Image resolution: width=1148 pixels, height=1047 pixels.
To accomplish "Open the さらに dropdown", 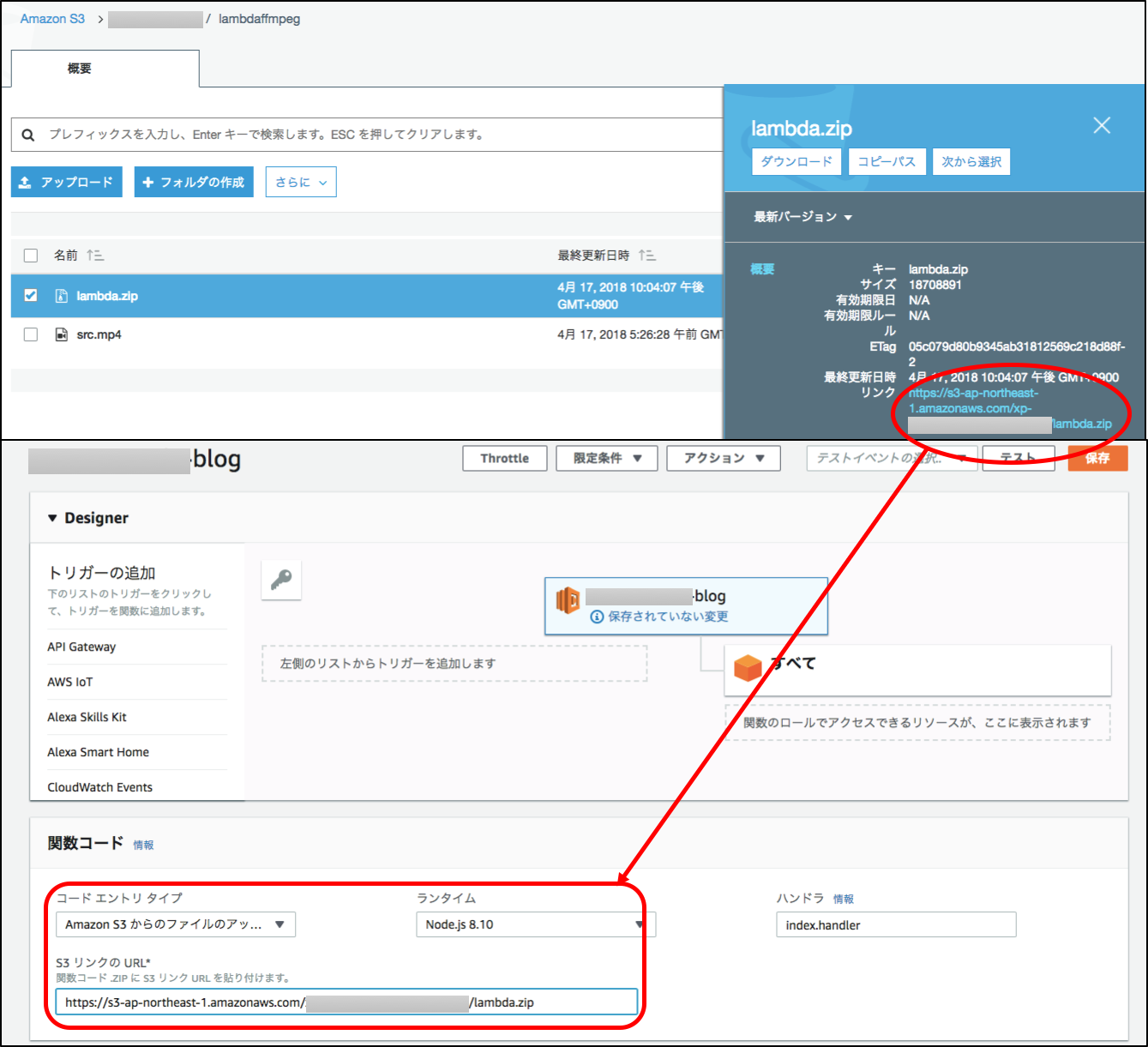I will click(x=301, y=182).
